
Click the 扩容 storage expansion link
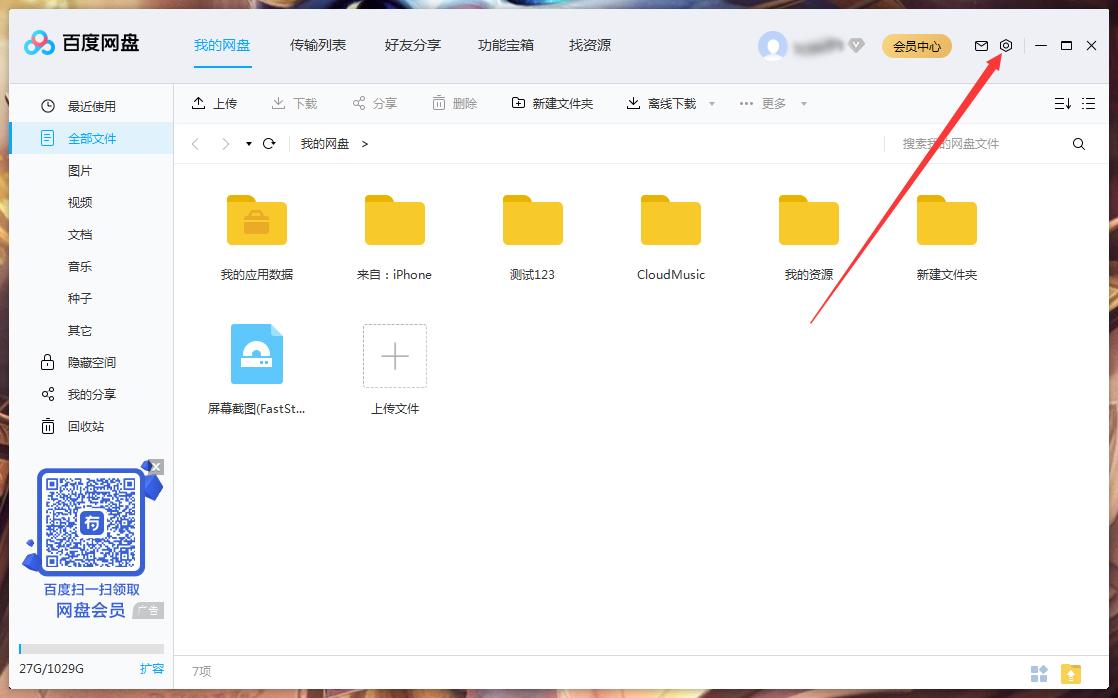(152, 668)
